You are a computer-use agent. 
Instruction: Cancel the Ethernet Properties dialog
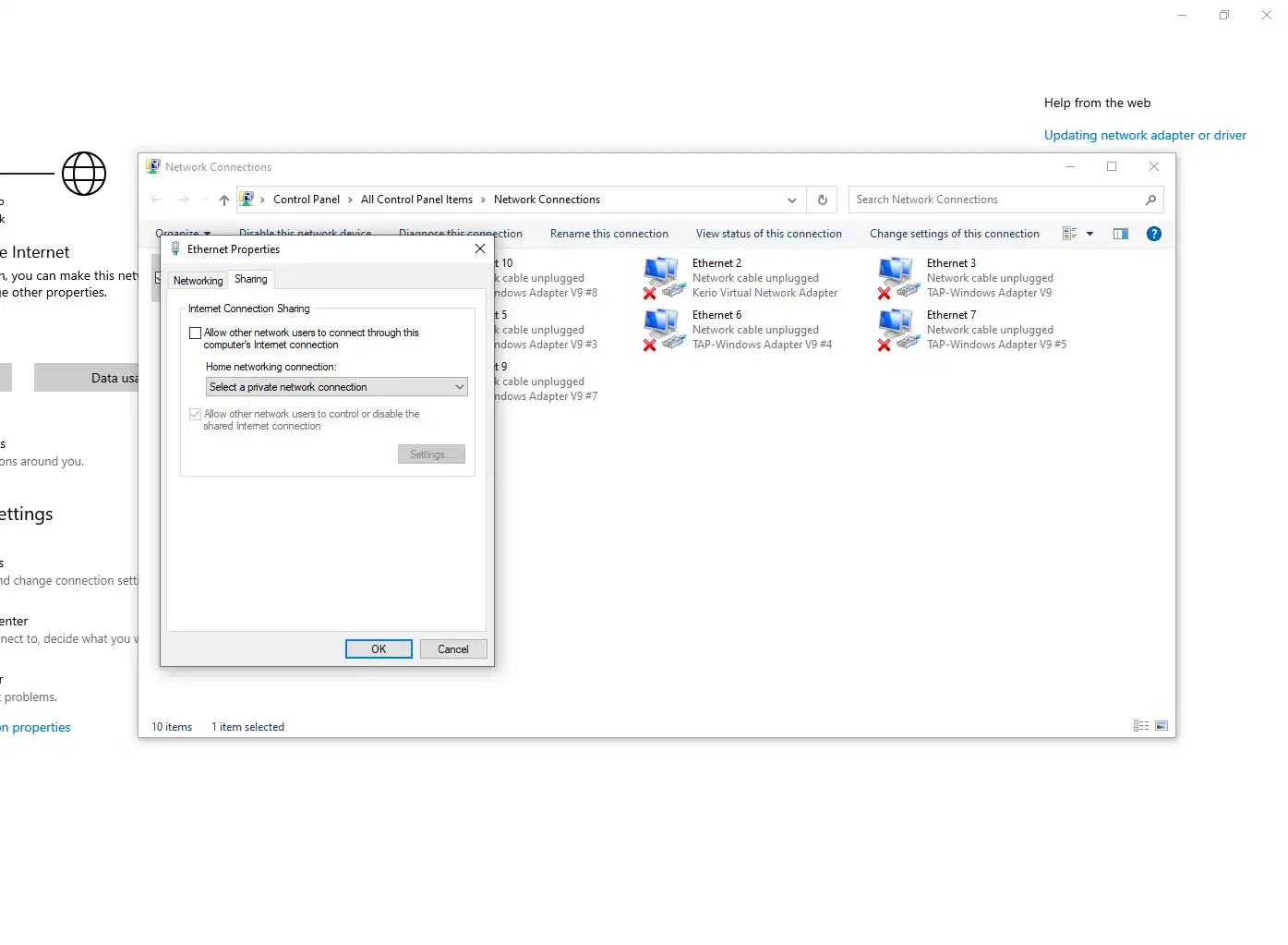click(x=452, y=649)
